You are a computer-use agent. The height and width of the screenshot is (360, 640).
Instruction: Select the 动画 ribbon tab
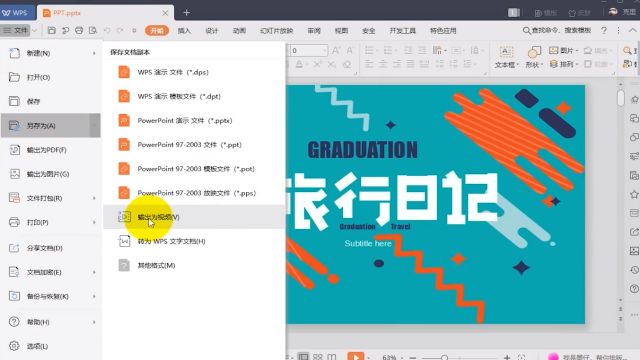pyautogui.click(x=239, y=31)
